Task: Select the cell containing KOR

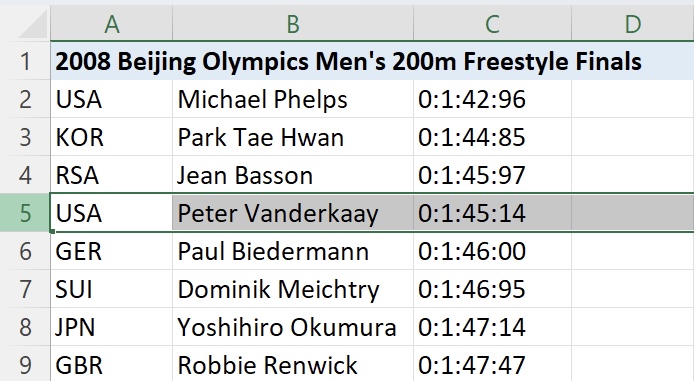Action: pyautogui.click(x=112, y=137)
